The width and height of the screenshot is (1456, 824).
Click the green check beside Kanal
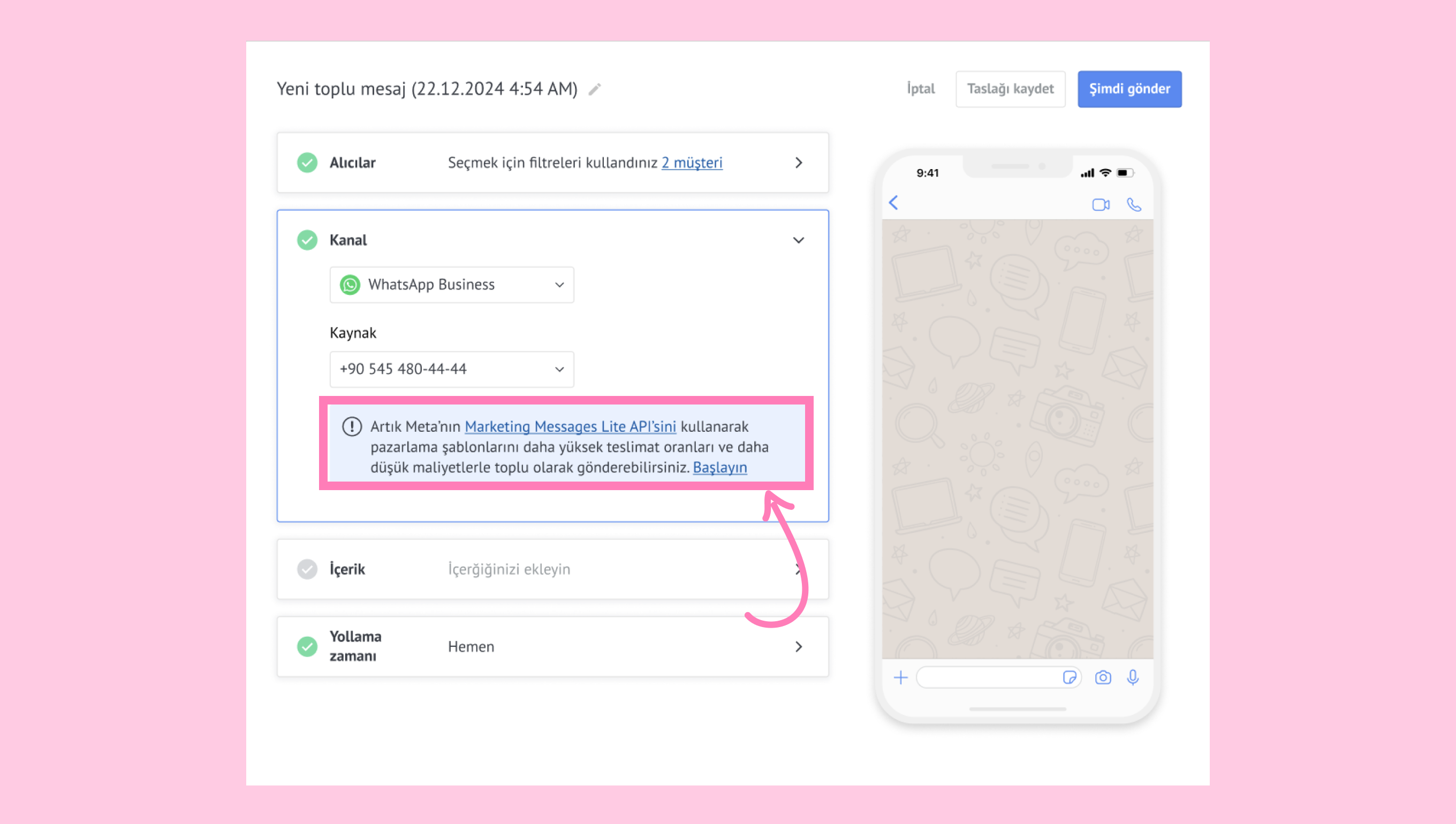(x=307, y=240)
